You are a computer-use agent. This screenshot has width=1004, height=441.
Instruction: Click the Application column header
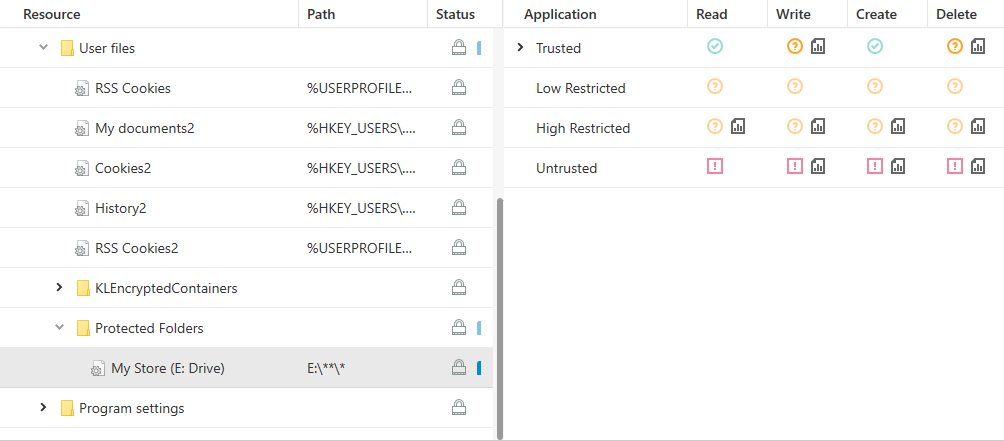point(560,14)
